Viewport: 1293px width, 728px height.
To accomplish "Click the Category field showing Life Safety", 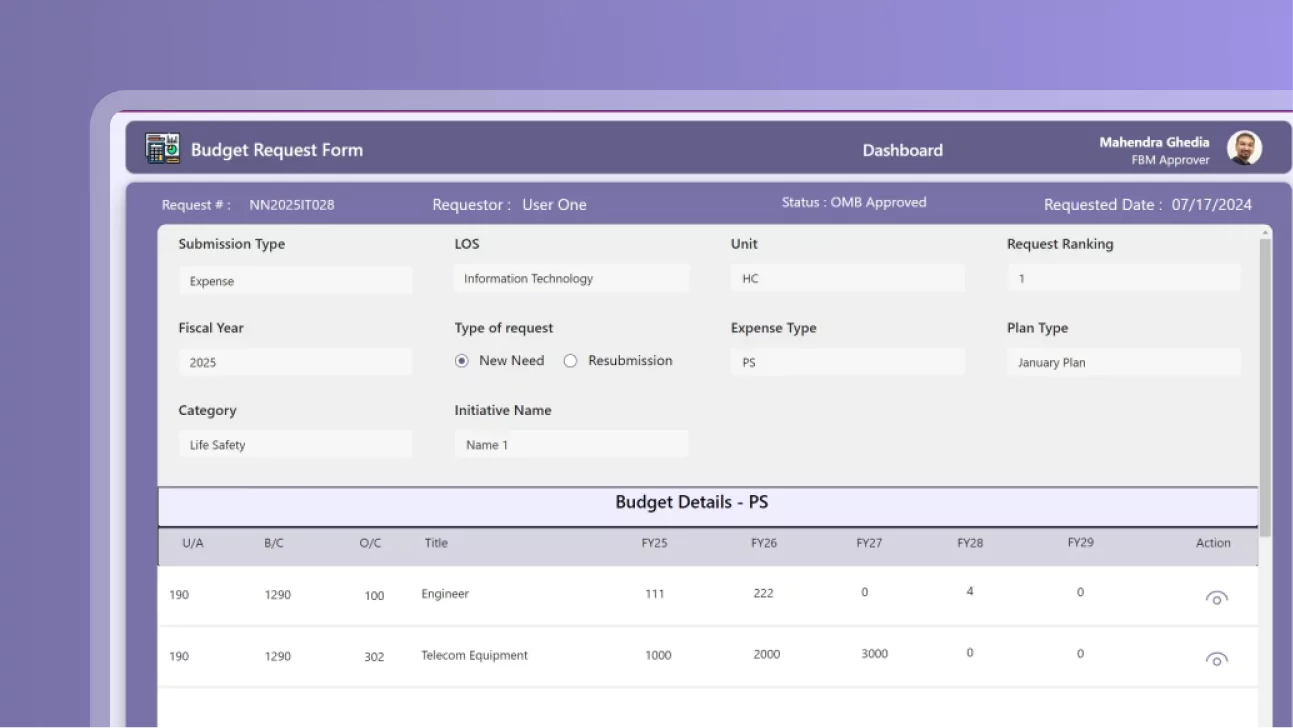I will pos(295,444).
